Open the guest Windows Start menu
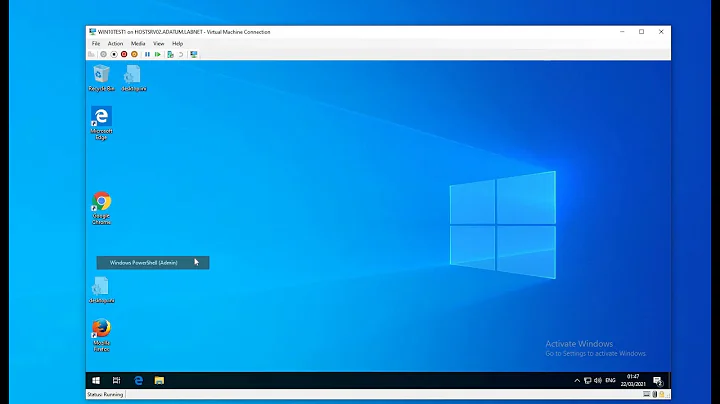The width and height of the screenshot is (720, 404). tap(96, 380)
